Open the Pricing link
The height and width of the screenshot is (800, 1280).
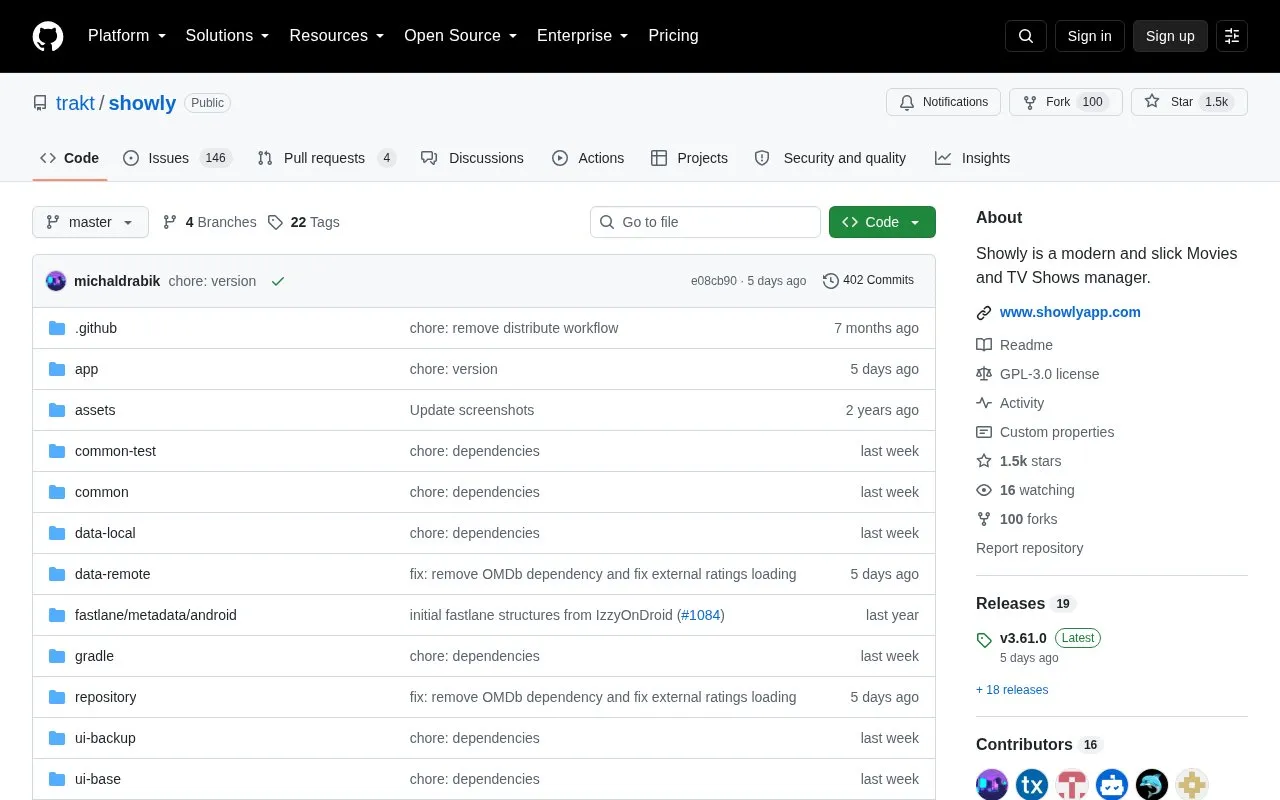pyautogui.click(x=673, y=36)
